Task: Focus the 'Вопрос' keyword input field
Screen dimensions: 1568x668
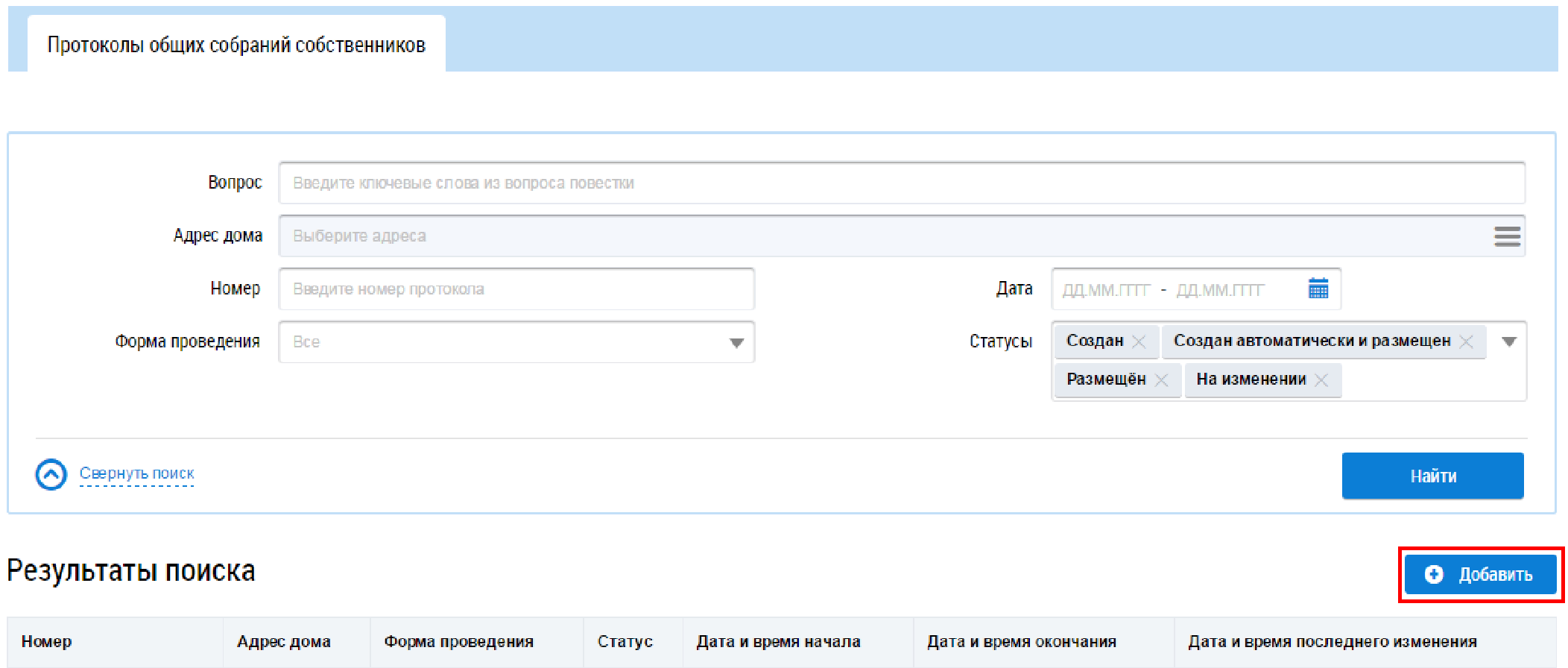Action: [x=901, y=183]
